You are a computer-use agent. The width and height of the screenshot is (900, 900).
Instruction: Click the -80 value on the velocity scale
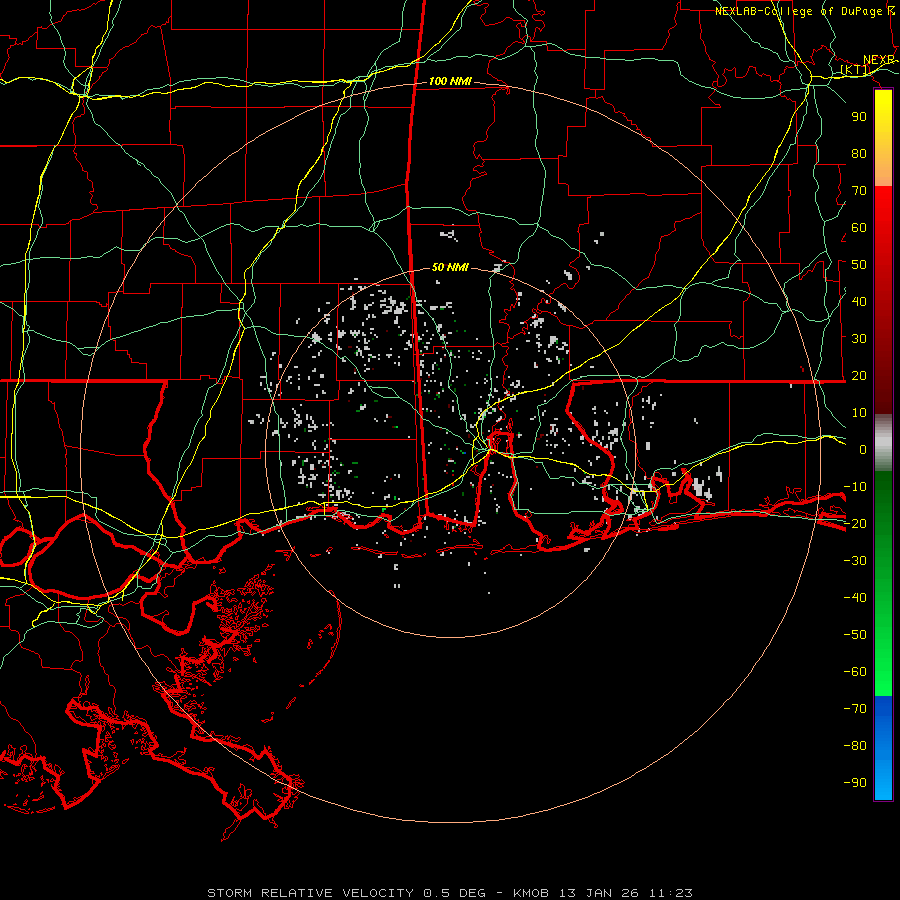[855, 746]
